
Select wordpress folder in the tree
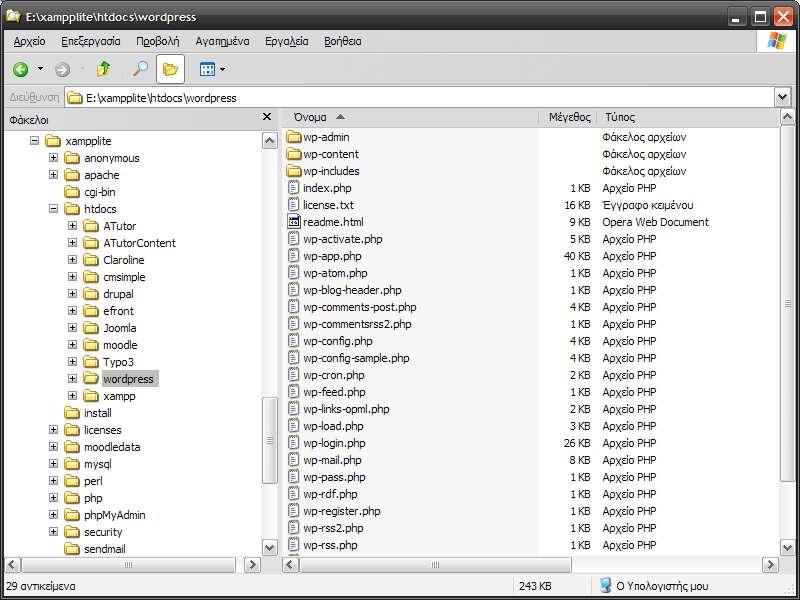(129, 379)
